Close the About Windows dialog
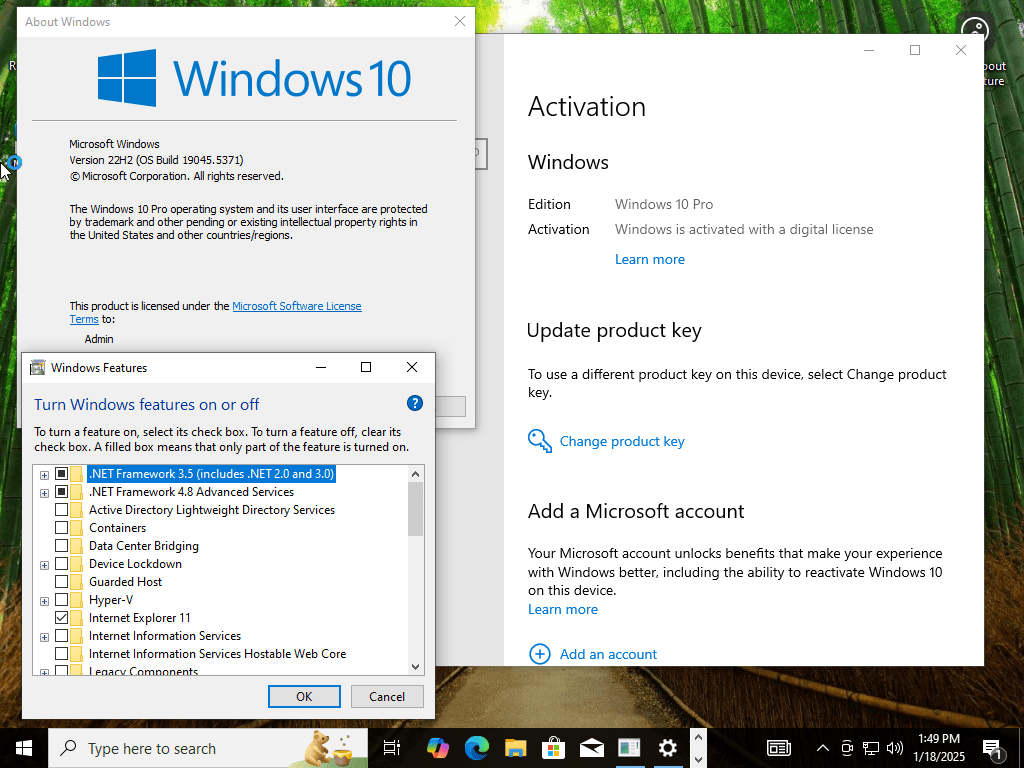 (x=460, y=22)
